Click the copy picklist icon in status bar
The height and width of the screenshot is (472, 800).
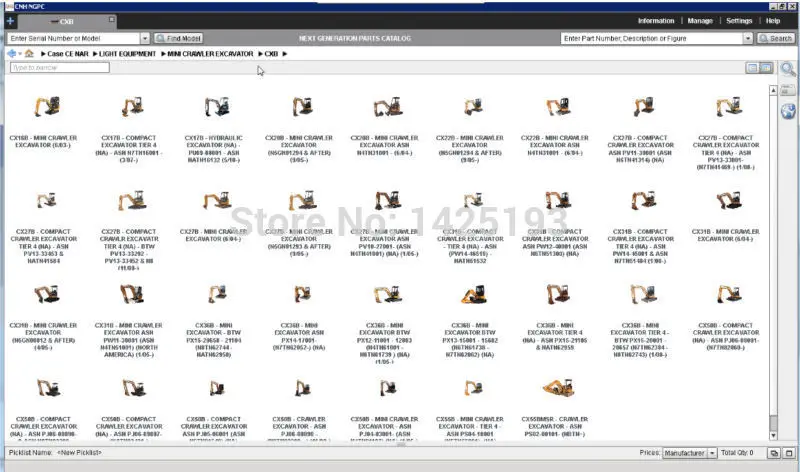tap(774, 453)
